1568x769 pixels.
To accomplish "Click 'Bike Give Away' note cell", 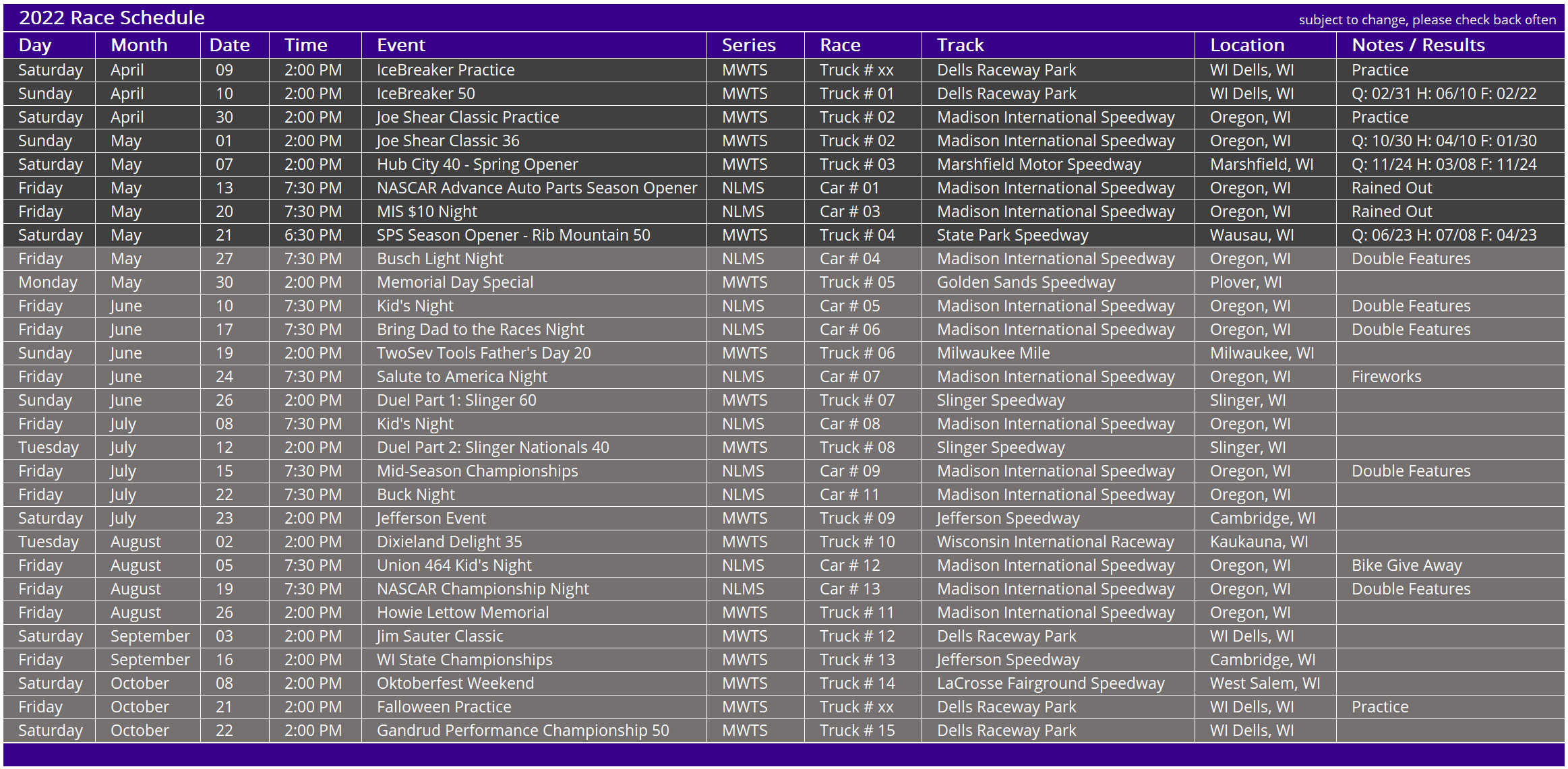I will 1407,565.
